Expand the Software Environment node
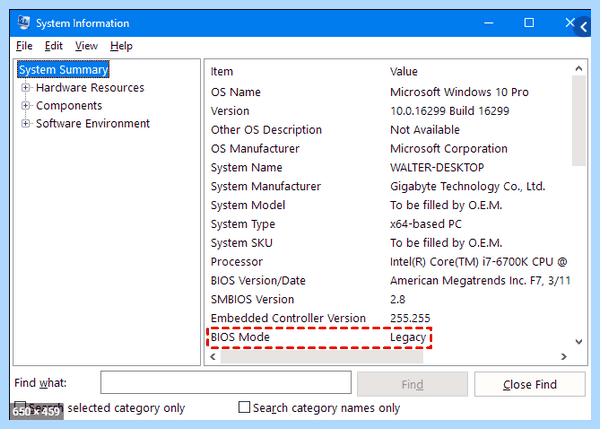 [26, 124]
